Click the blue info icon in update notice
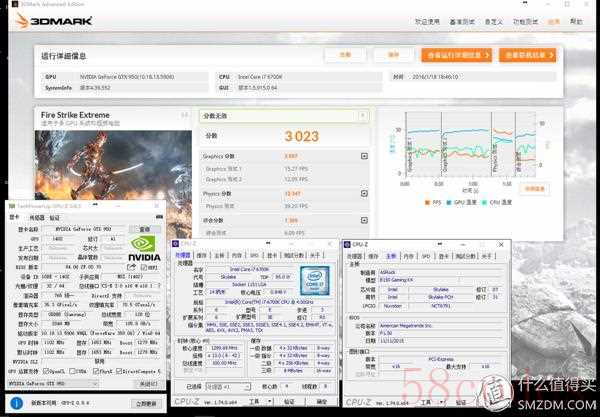This screenshot has width=600, height=417. [x=16, y=403]
